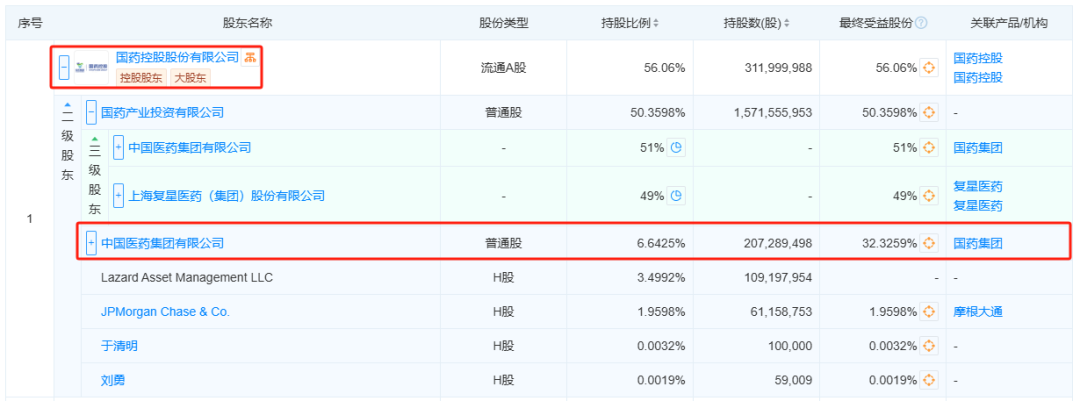
Task: Click target icon next to 51% beneficial share
Action: 929,147
